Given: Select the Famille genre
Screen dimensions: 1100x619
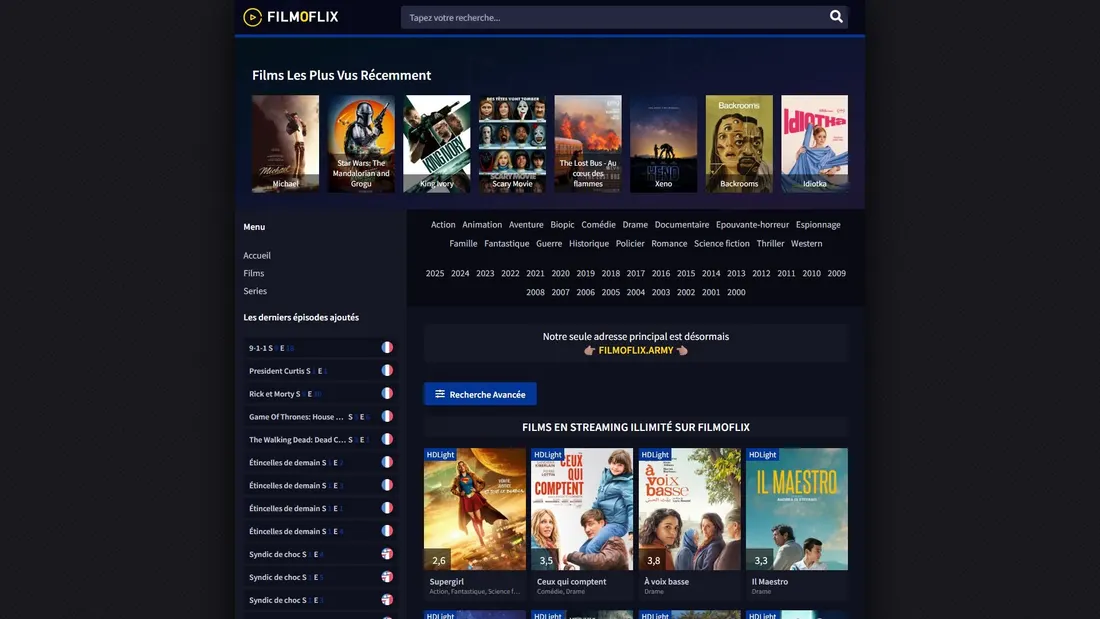Looking at the screenshot, I should click(463, 244).
